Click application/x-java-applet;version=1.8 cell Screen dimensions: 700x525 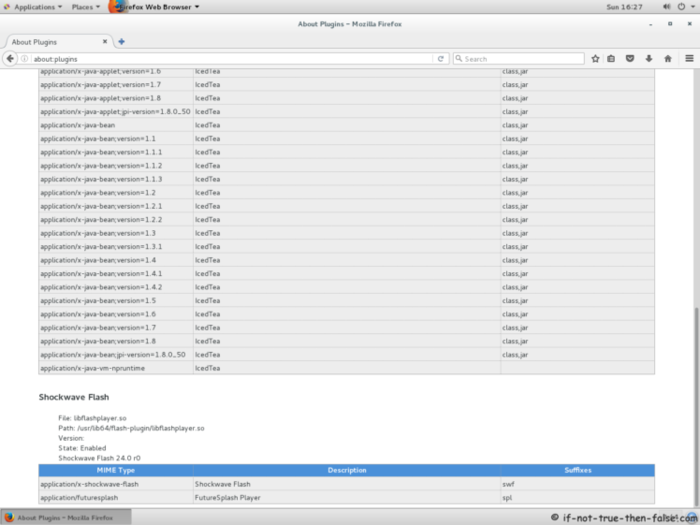[x=116, y=98]
